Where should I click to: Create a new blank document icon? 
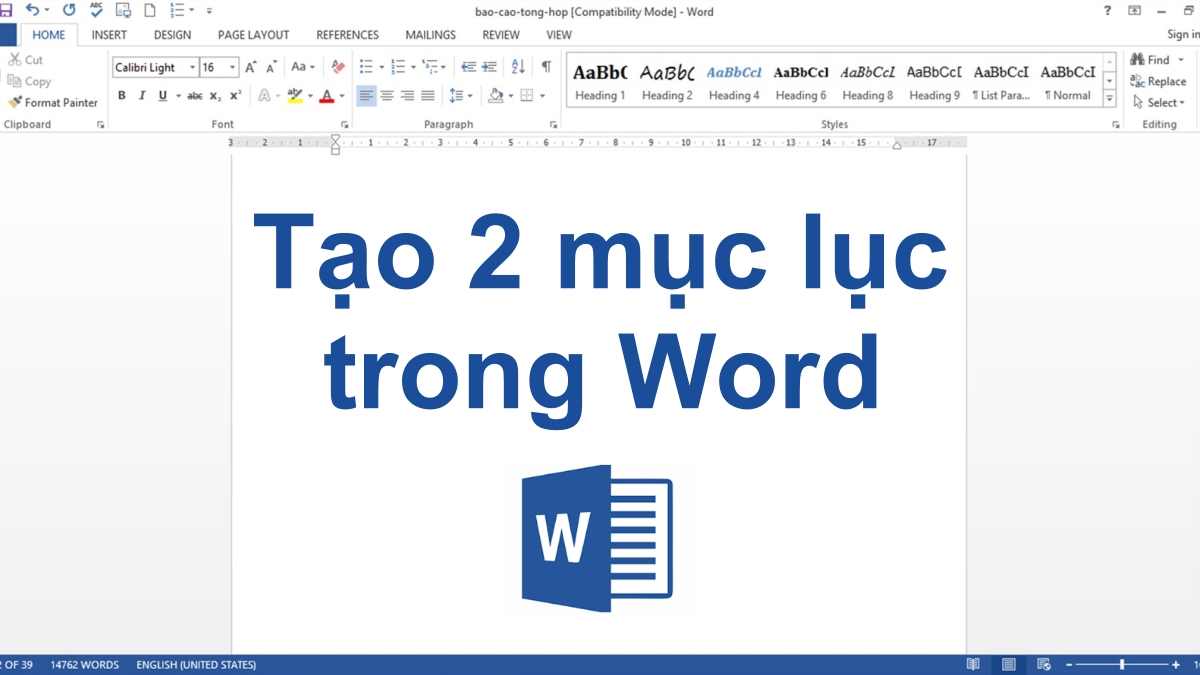pyautogui.click(x=150, y=10)
